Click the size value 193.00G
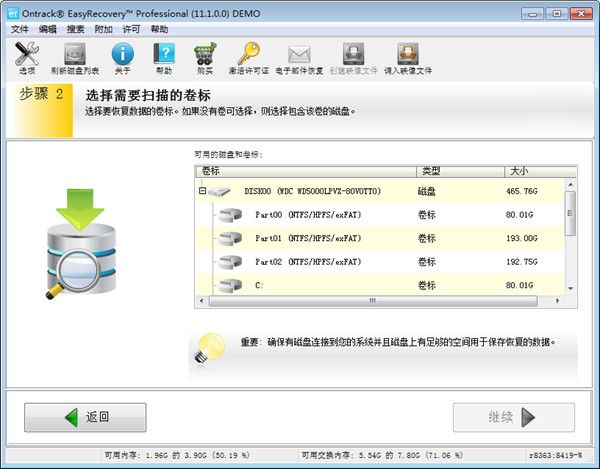Viewport: 600px width, 469px height. 522,238
